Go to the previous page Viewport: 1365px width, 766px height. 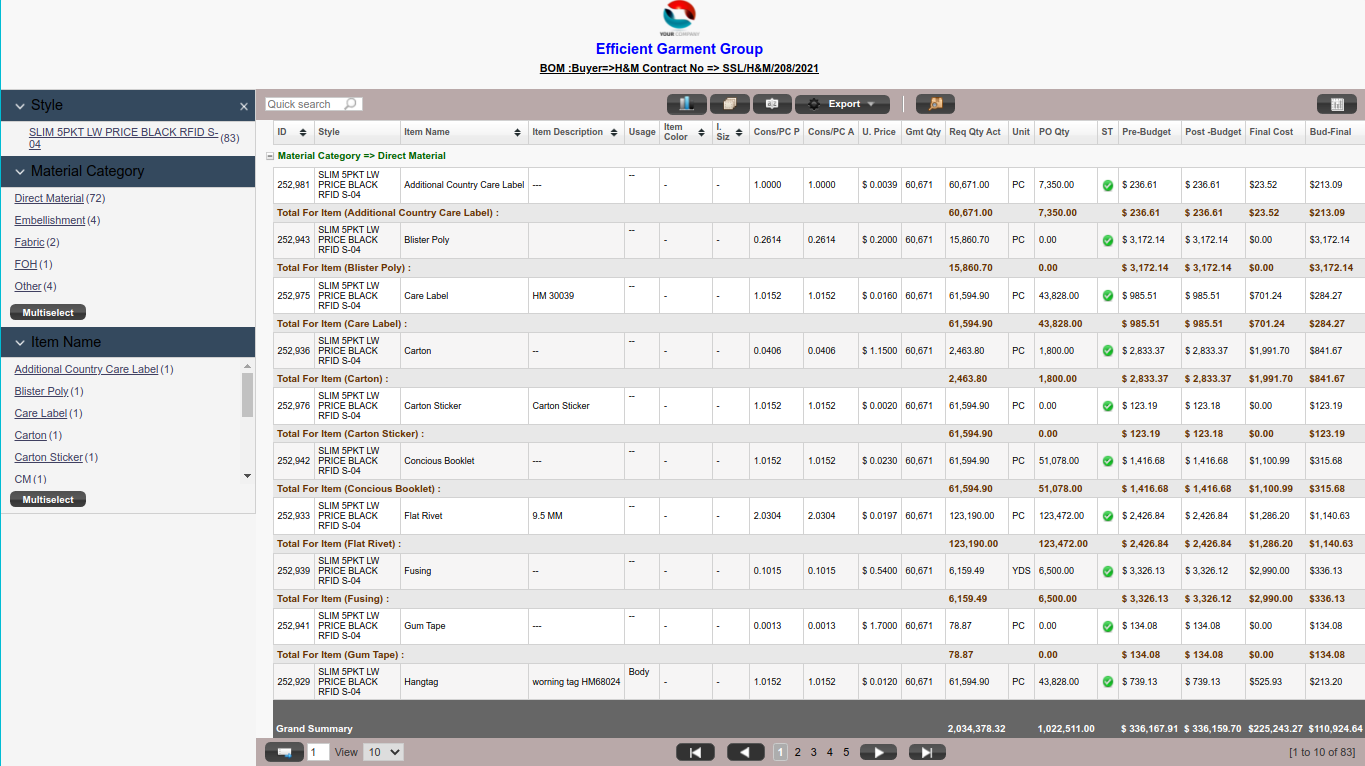746,752
